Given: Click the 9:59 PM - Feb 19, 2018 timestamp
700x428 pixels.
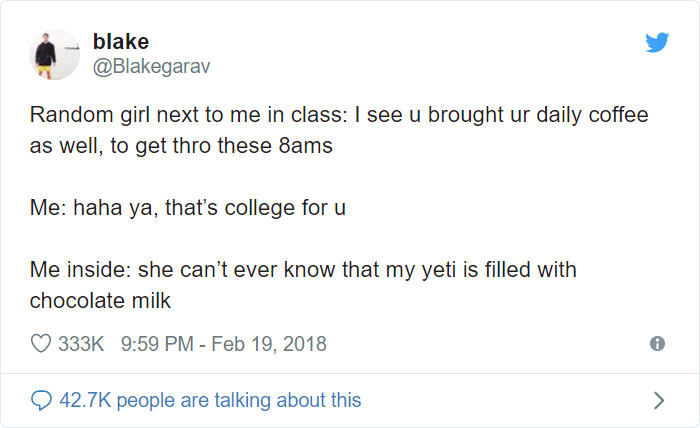Looking at the screenshot, I should click(223, 344).
